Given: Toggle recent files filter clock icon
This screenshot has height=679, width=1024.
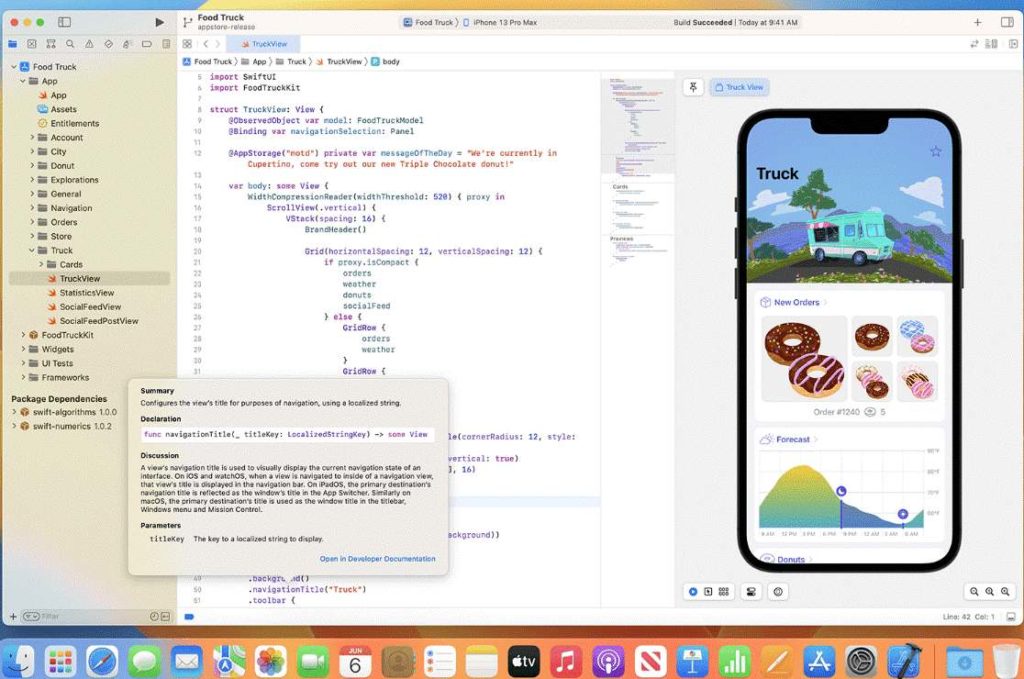Looking at the screenshot, I should (x=154, y=616).
